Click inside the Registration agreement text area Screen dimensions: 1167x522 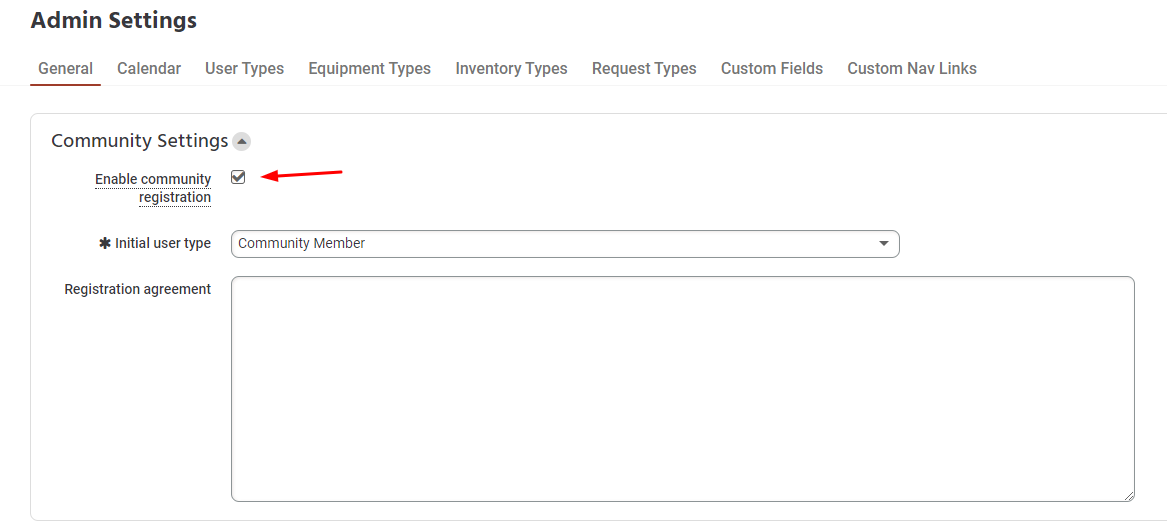coord(682,388)
